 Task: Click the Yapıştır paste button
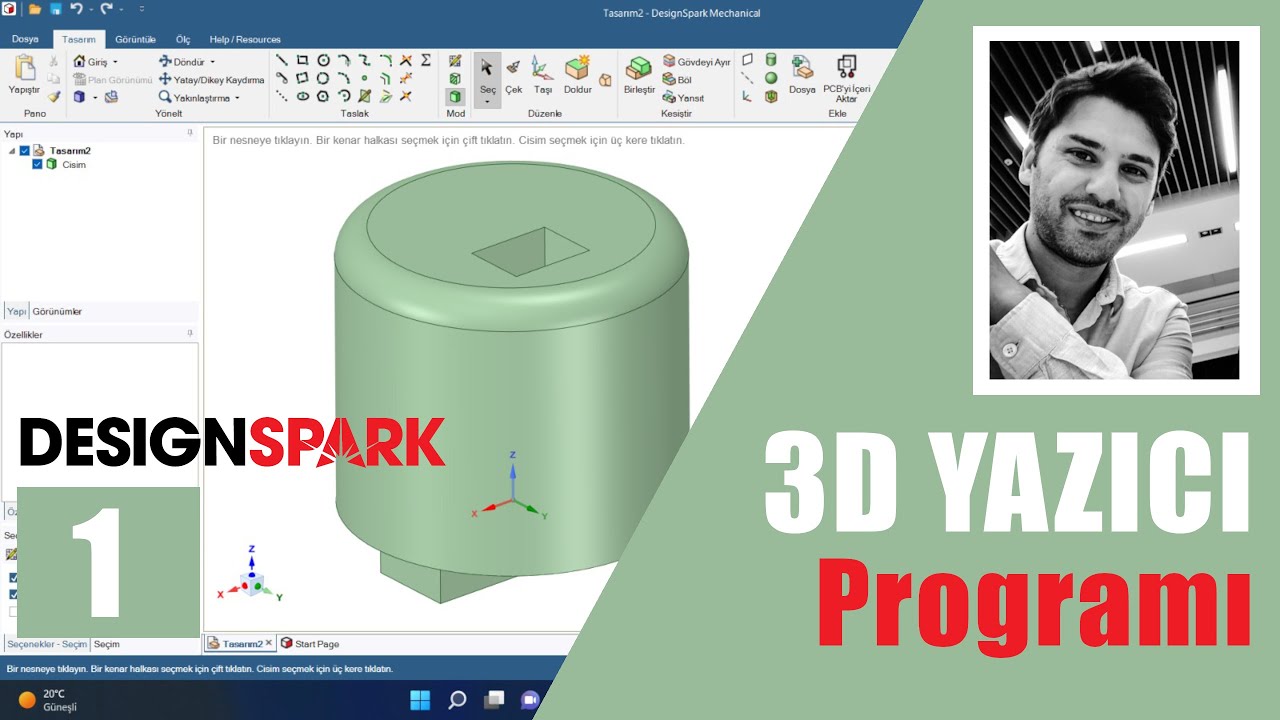click(24, 75)
